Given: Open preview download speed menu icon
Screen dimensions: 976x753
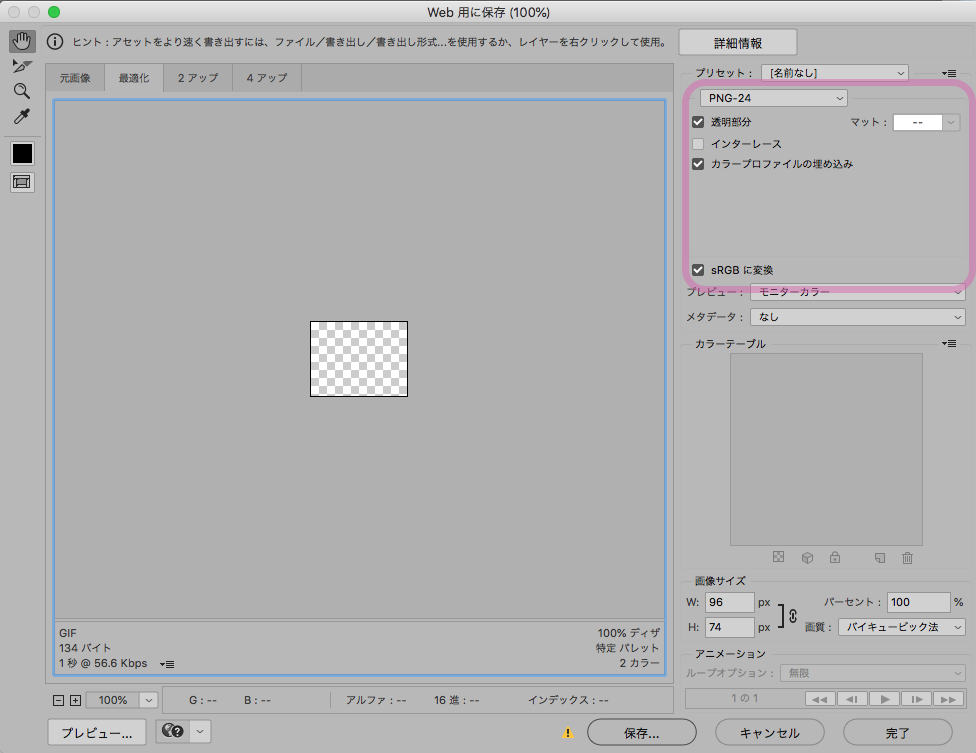Looking at the screenshot, I should click(x=167, y=665).
